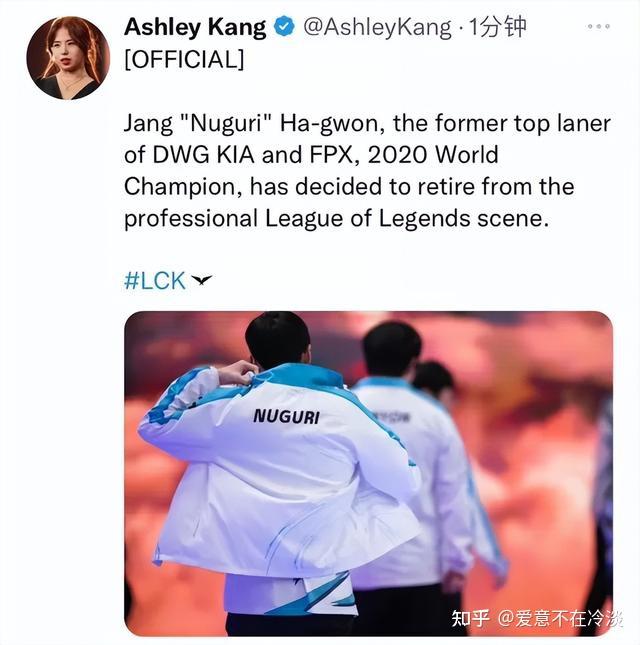This screenshot has height=645, width=640.
Task: Open the @AshleyKang handle
Action: (377, 28)
